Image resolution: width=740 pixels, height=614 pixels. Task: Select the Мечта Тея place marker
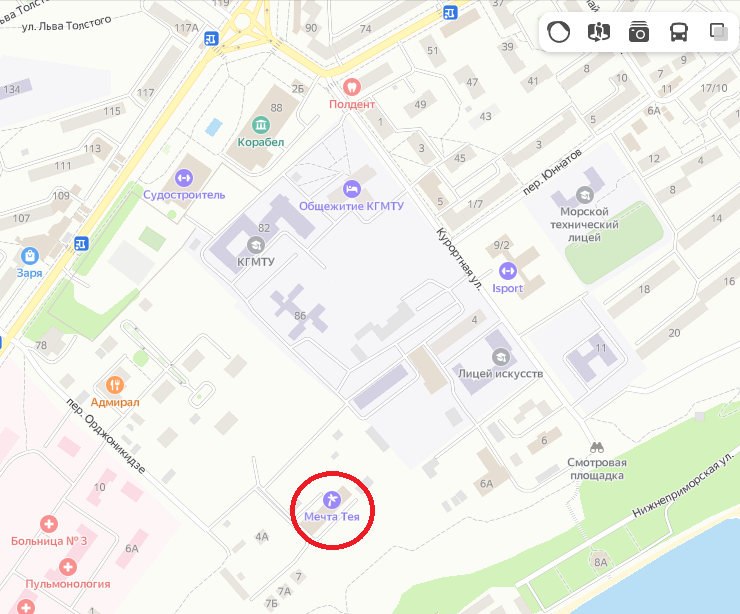coord(332,500)
